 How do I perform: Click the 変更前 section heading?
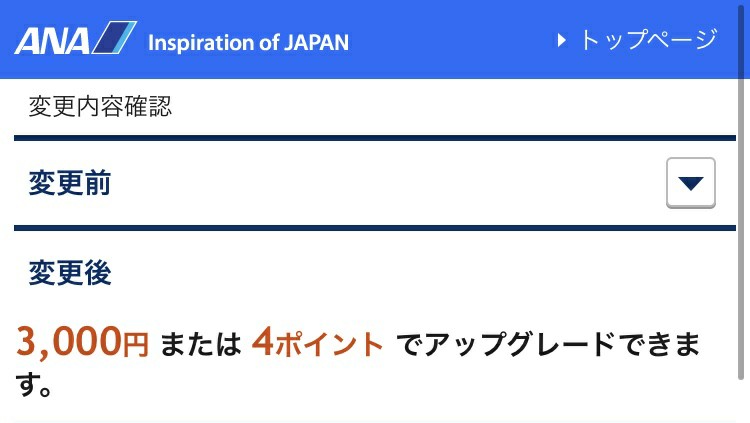click(x=70, y=183)
